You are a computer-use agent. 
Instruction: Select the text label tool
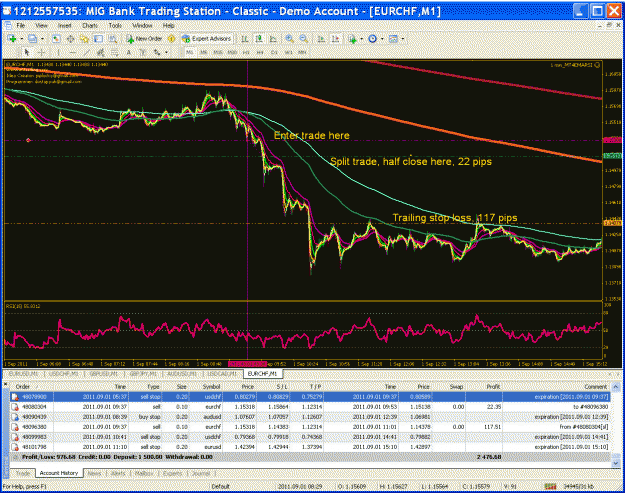coord(142,52)
